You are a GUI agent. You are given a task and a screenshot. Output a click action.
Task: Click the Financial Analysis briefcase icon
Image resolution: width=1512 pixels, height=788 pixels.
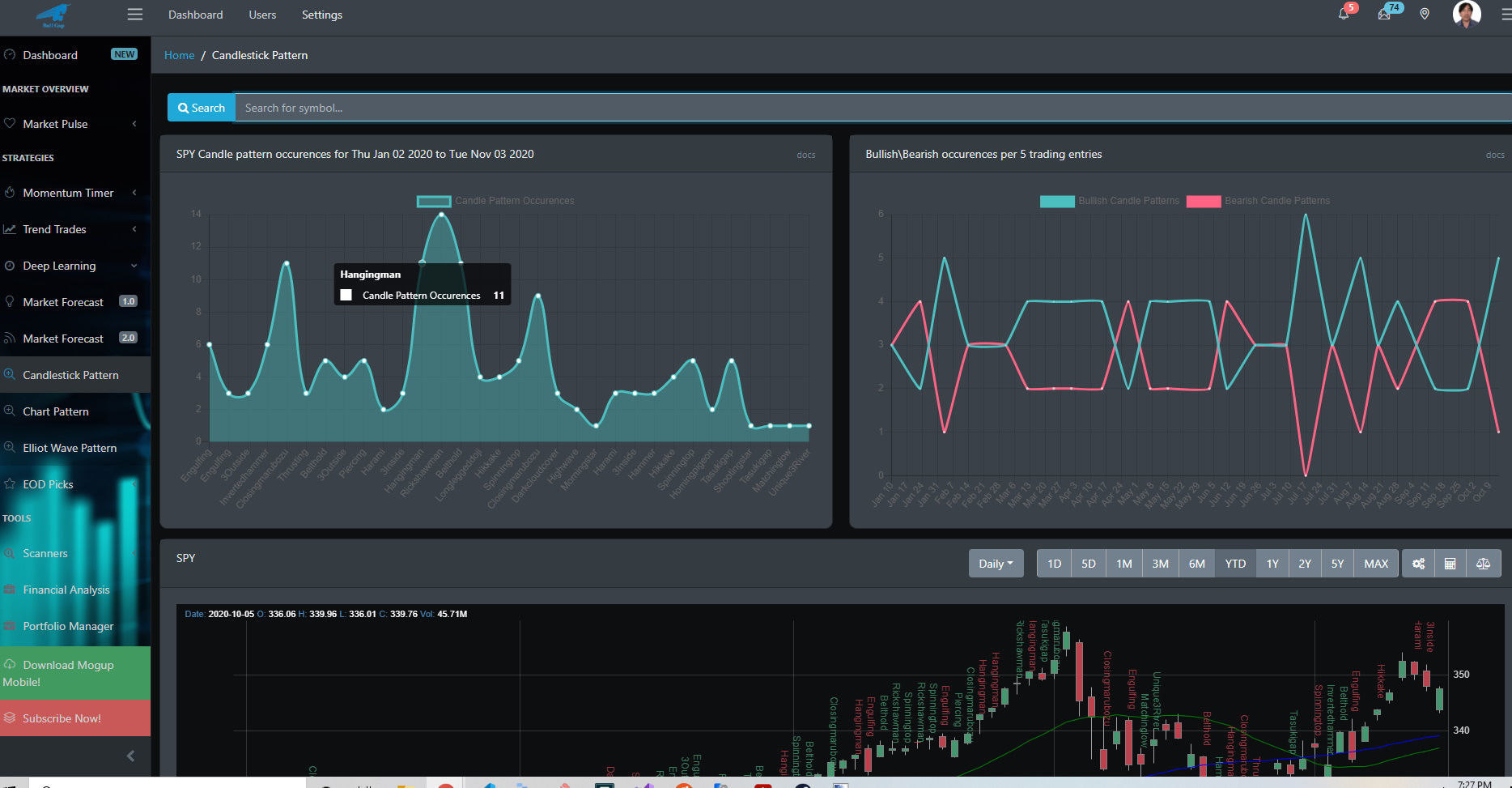pyautogui.click(x=10, y=590)
